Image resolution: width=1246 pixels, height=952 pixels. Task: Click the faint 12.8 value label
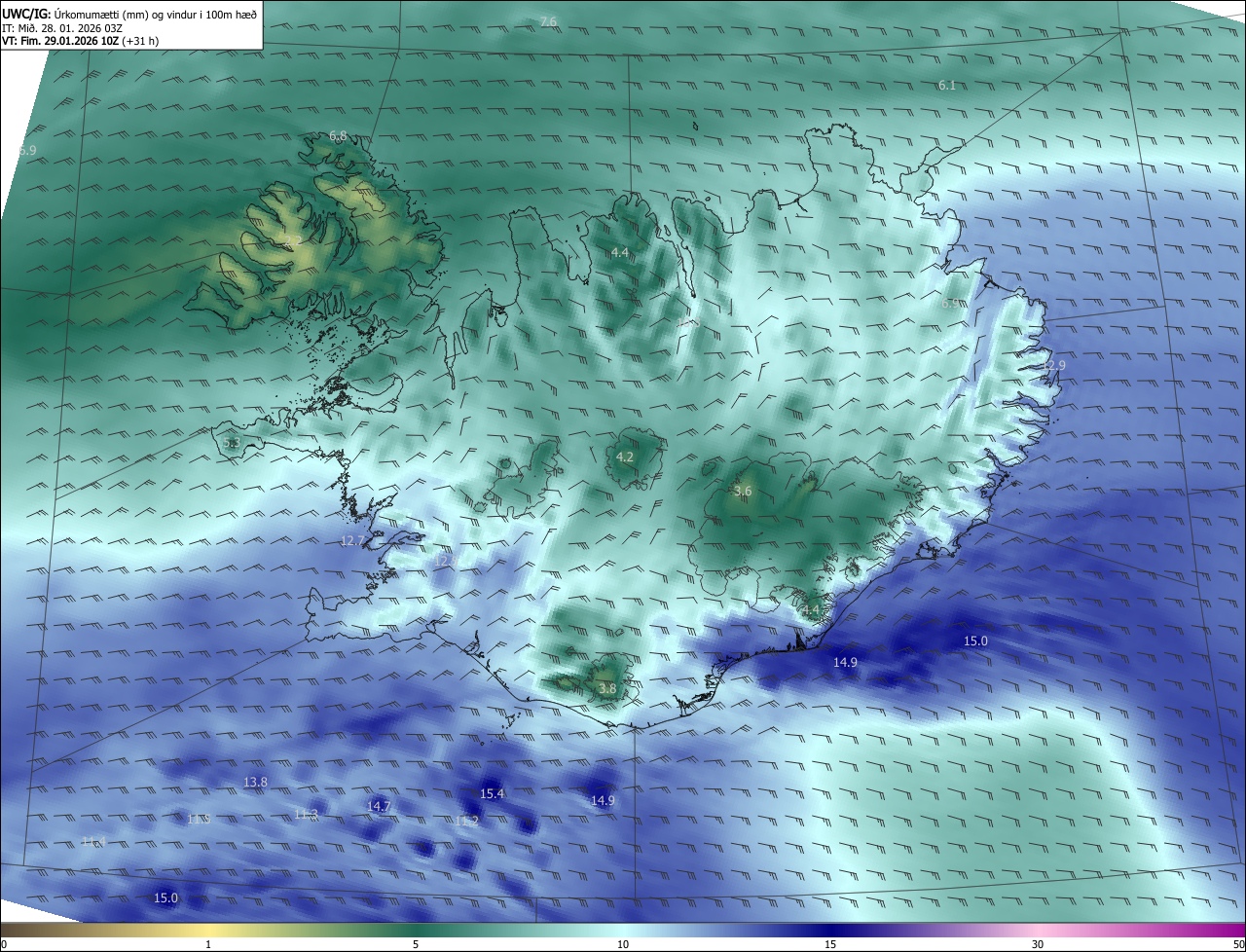coord(447,561)
